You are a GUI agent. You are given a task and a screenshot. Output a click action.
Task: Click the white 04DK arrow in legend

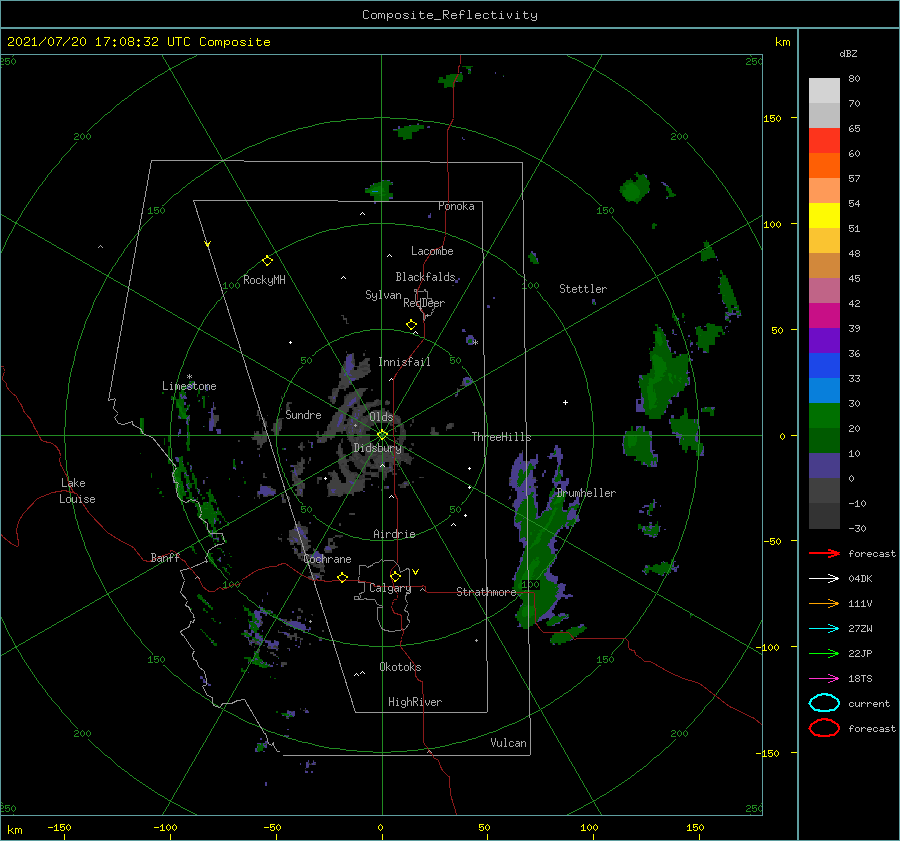pos(824,579)
